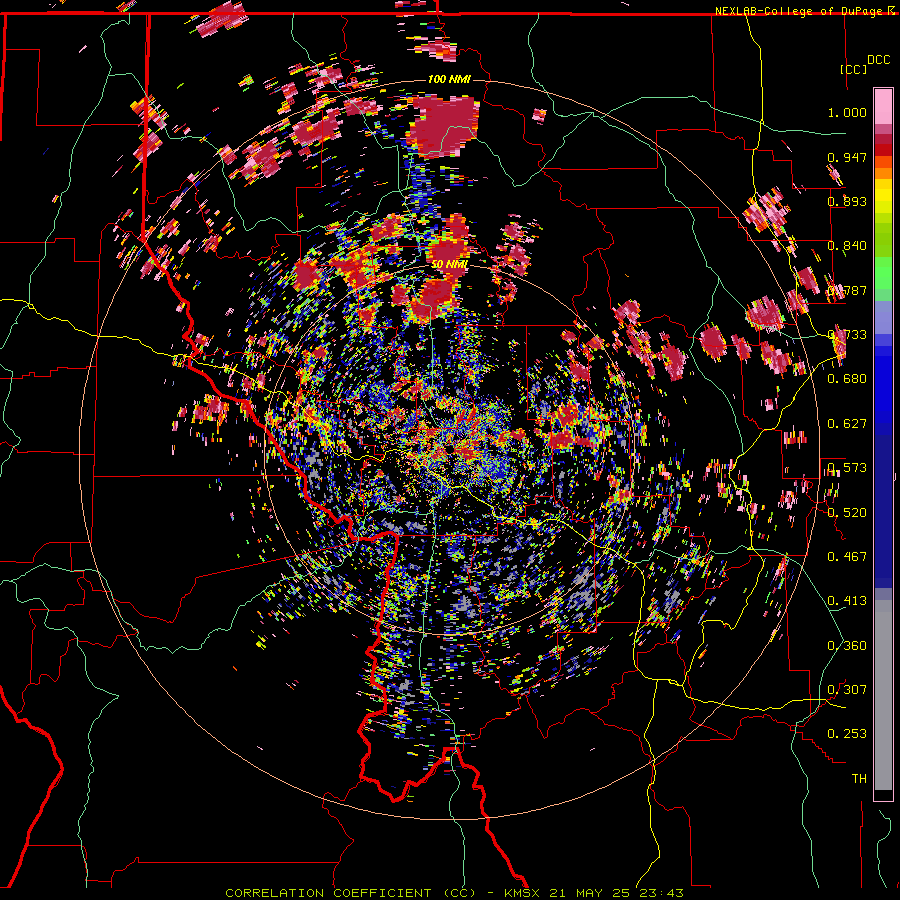The width and height of the screenshot is (900, 900).
Task: Select the 0.573 color scale label
Action: pyautogui.click(x=847, y=468)
